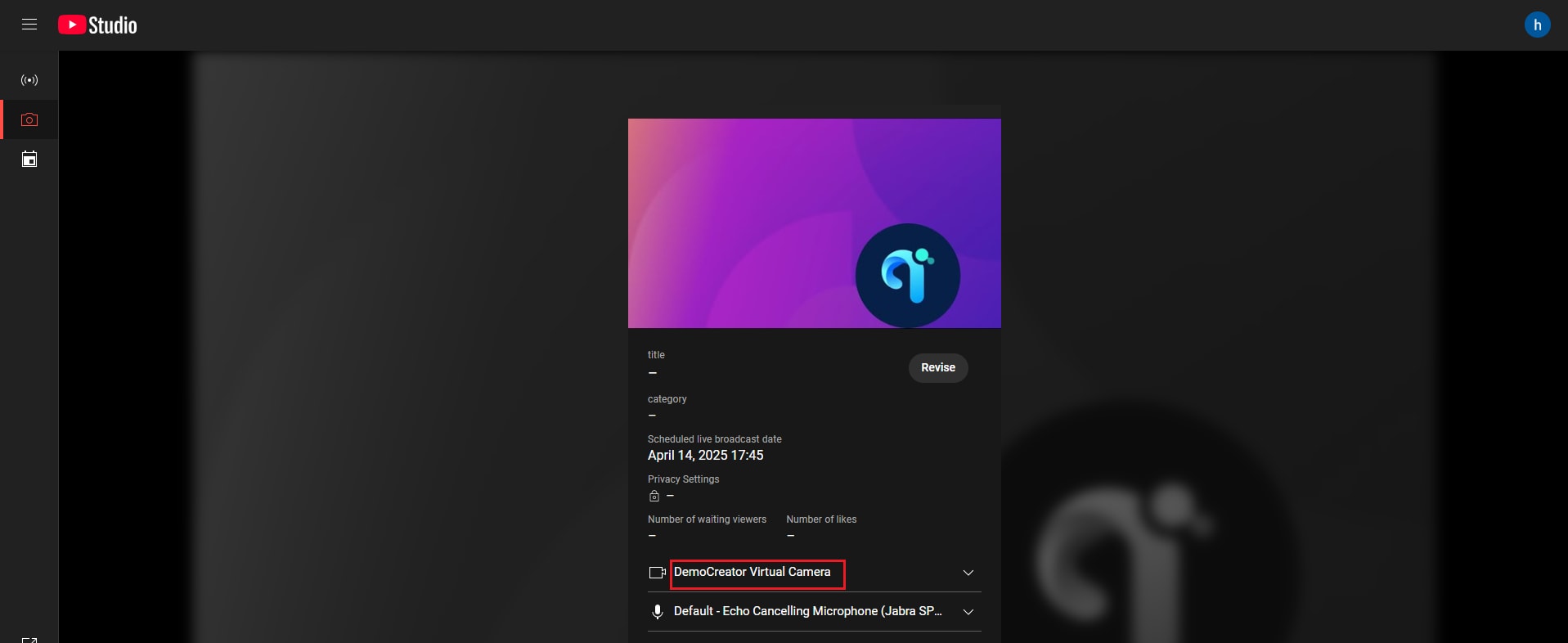Click the video camera device icon

(x=657, y=573)
